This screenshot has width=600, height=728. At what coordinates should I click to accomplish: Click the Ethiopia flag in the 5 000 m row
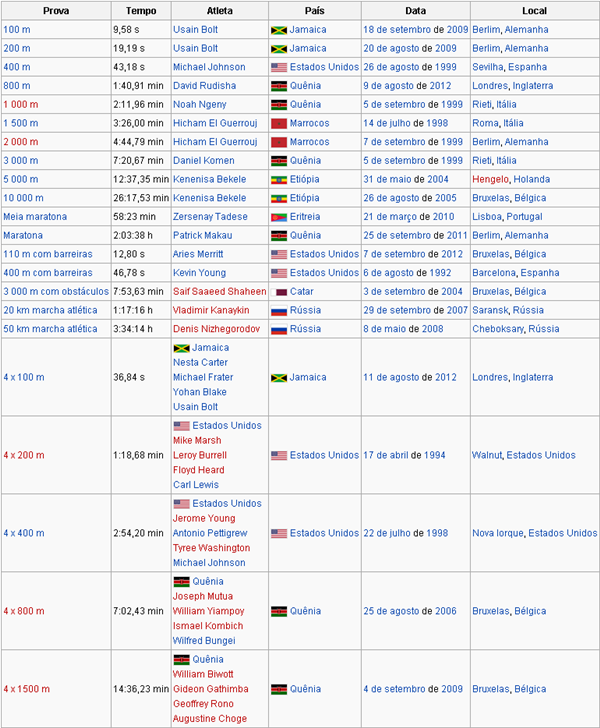[x=279, y=180]
